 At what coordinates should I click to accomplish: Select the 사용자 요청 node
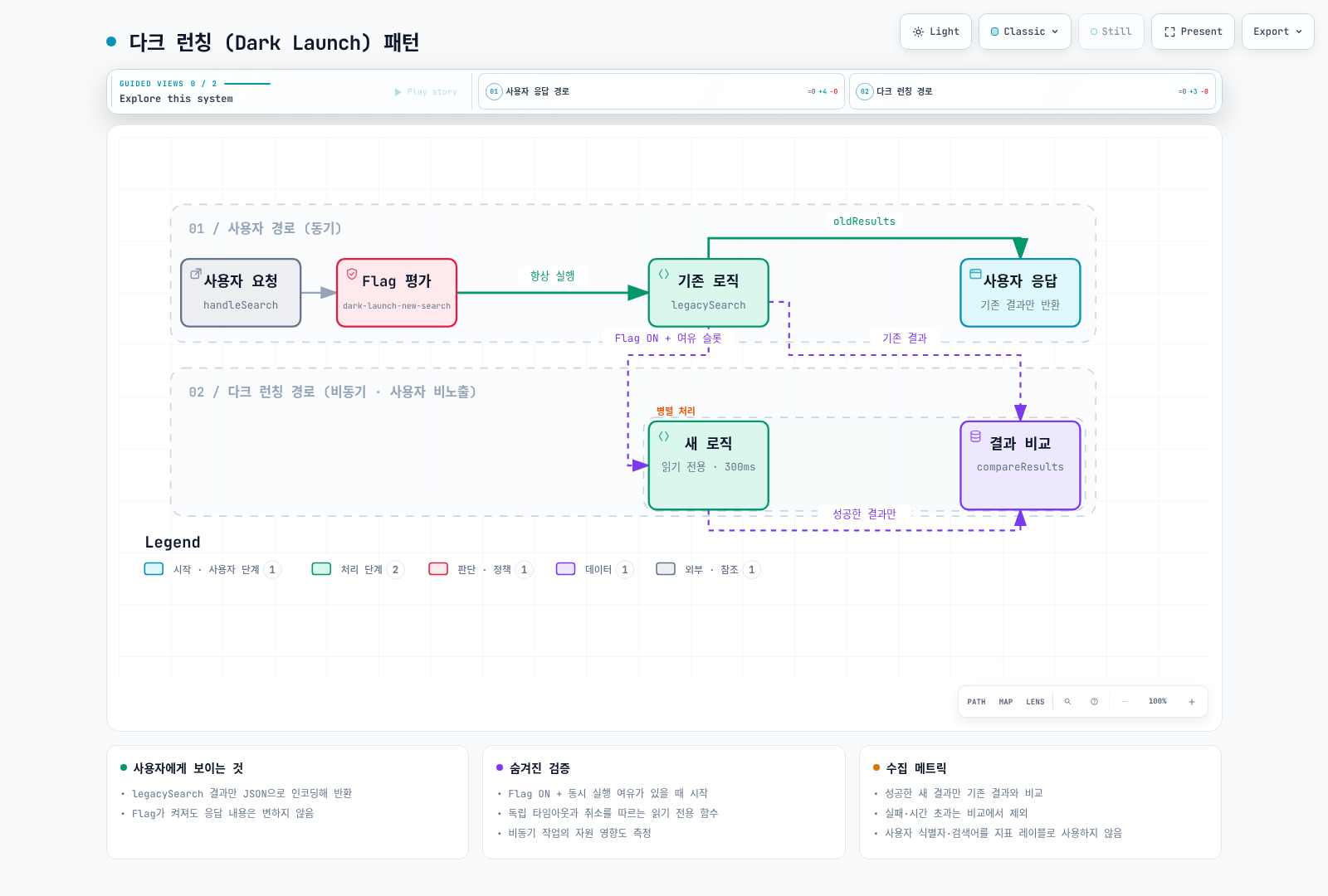(241, 293)
